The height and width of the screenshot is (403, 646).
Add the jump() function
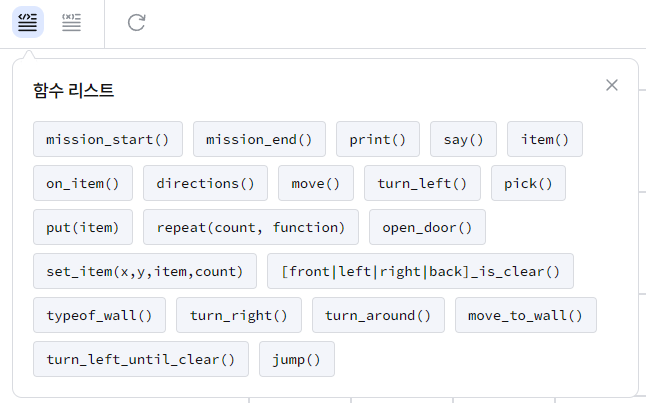click(297, 359)
